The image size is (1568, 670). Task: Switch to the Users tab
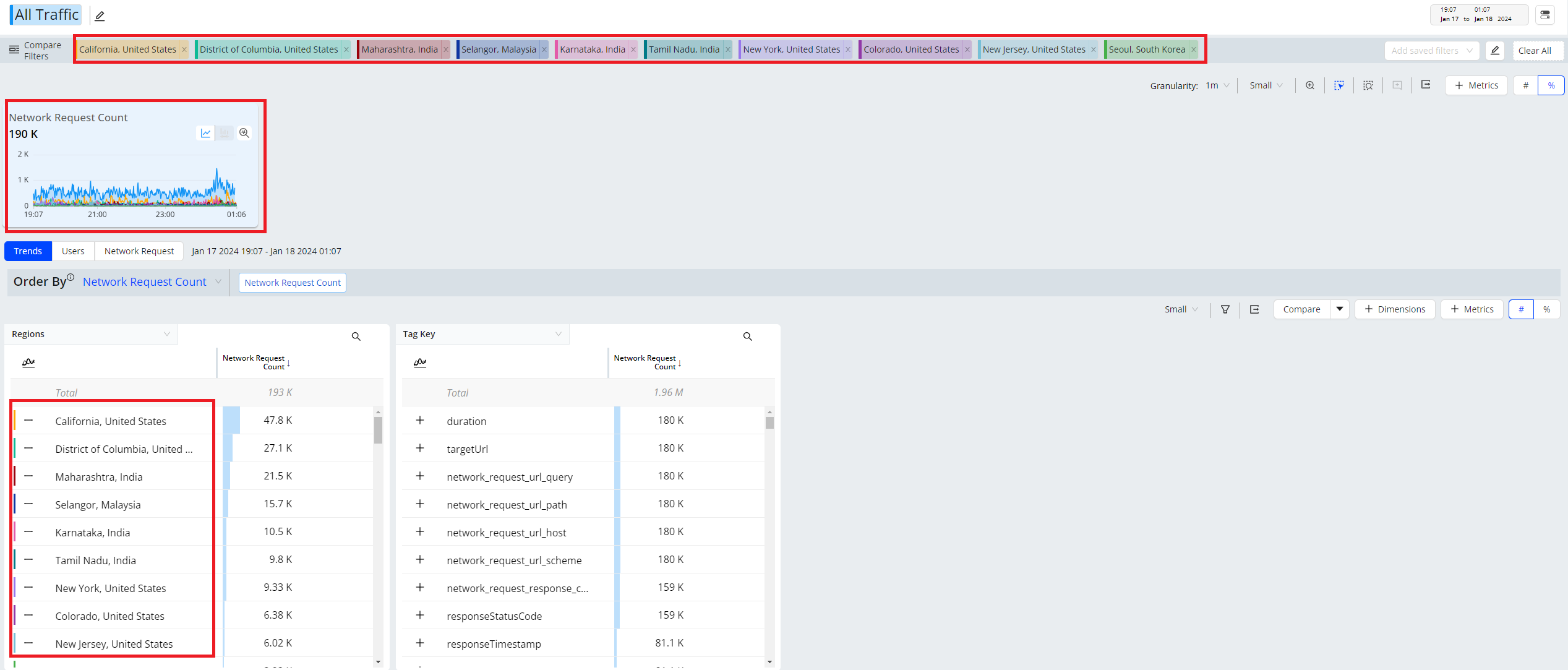pos(73,251)
